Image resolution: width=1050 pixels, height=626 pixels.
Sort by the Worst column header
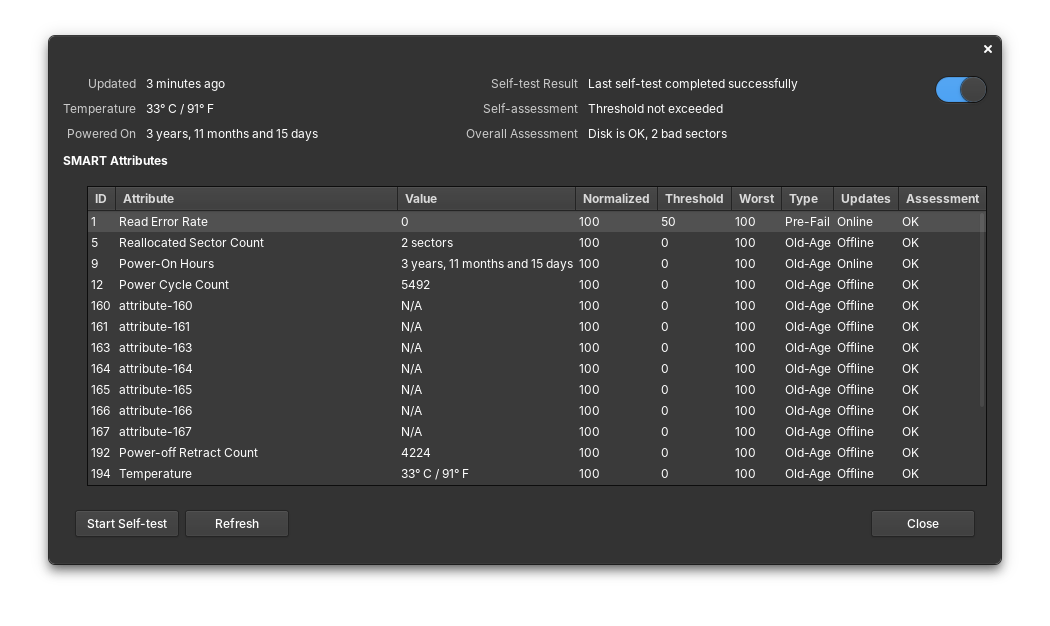pyautogui.click(x=756, y=198)
